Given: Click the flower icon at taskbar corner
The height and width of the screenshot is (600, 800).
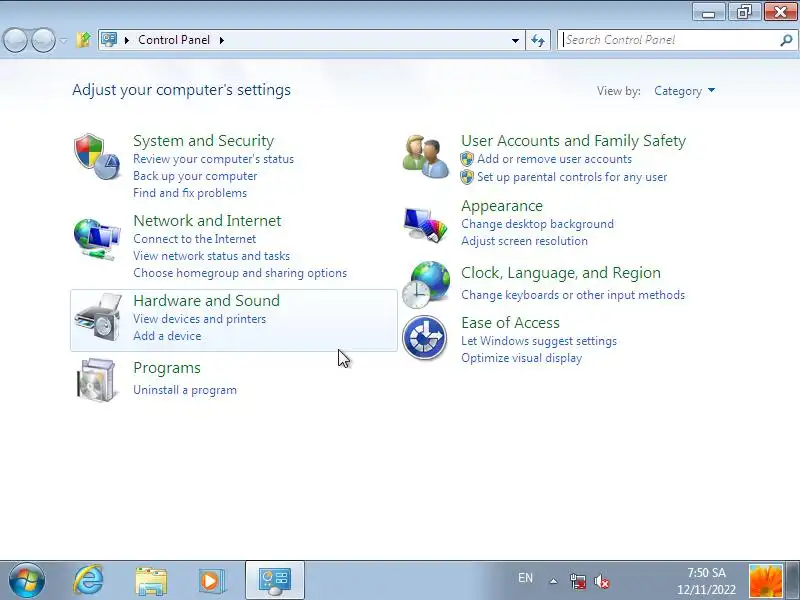Looking at the screenshot, I should [765, 581].
